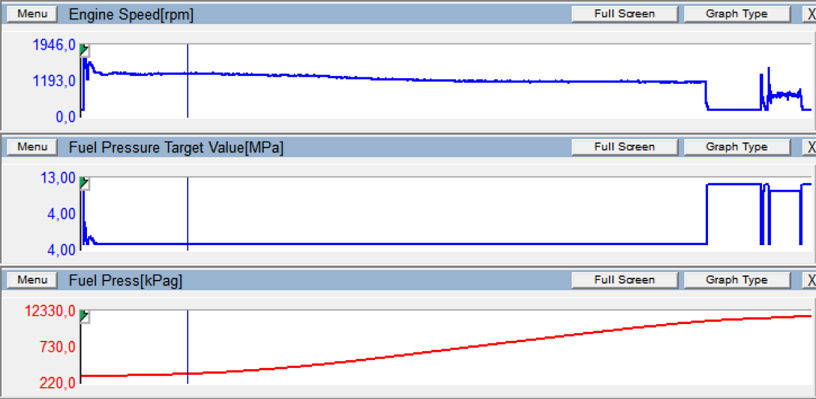Select the vertical cursor line in Fuel Pressure Target graph
Image resolution: width=816 pixels, height=399 pixels.
(x=187, y=214)
